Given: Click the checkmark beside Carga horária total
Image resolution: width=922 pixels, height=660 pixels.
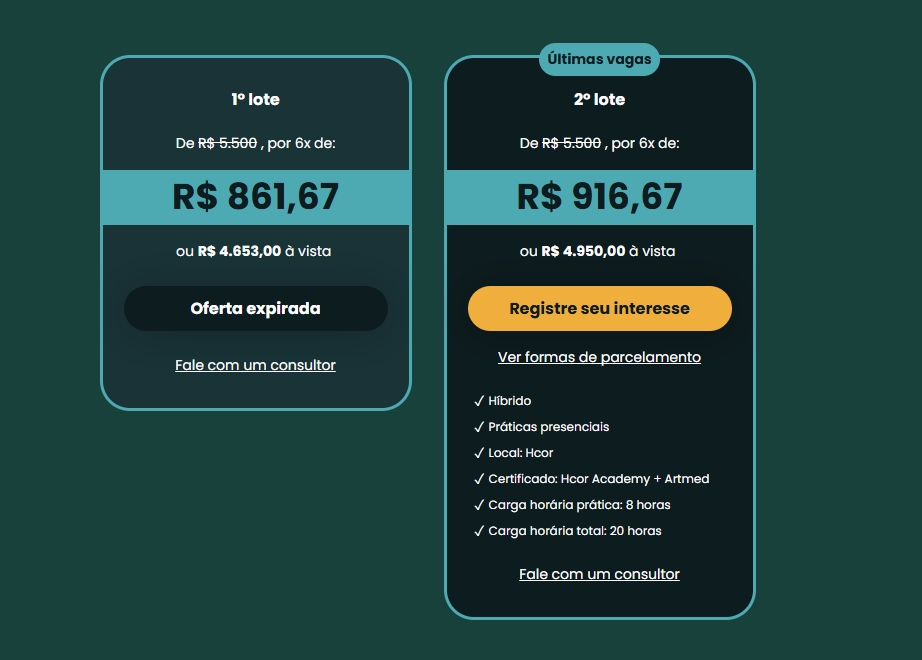Looking at the screenshot, I should coord(479,530).
